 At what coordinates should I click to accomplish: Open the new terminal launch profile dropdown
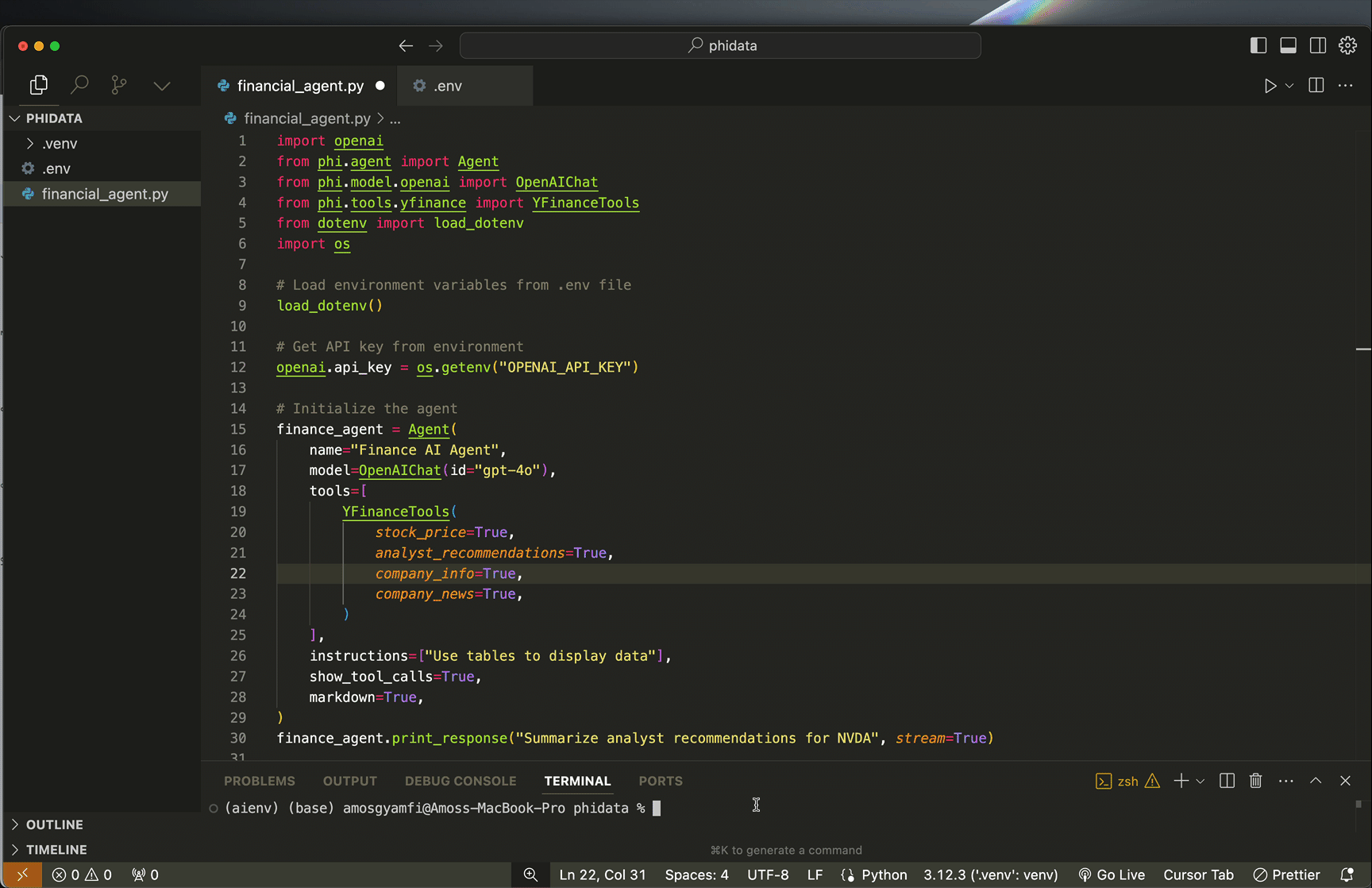[1200, 782]
